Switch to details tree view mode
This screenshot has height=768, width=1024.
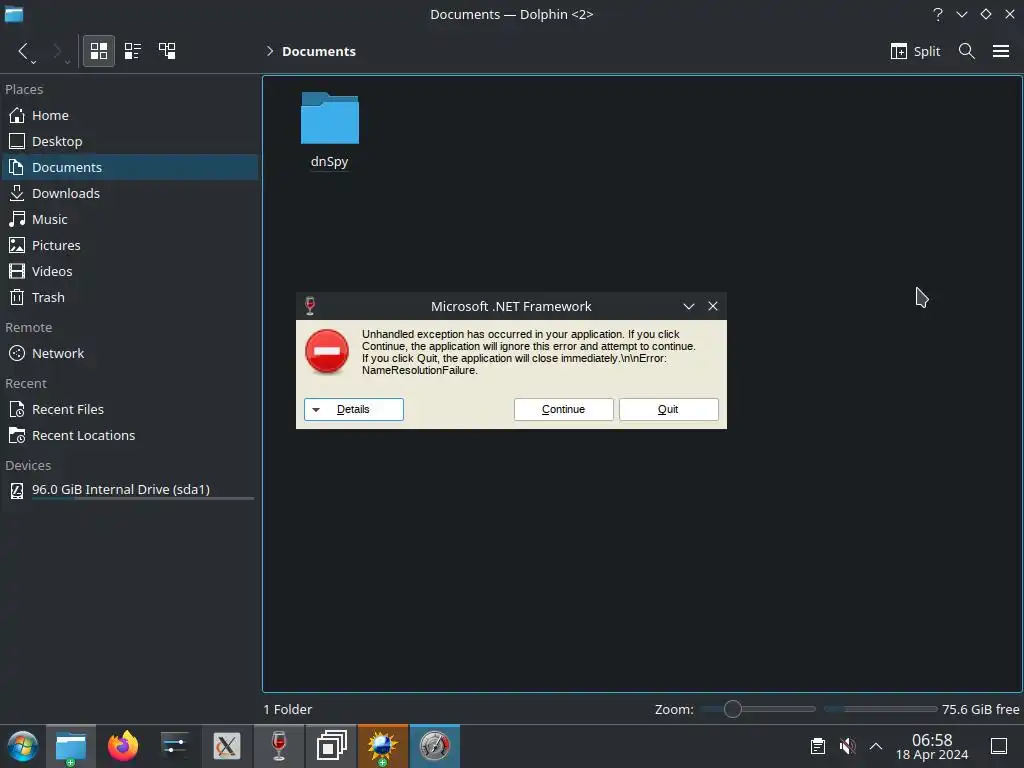coord(167,51)
